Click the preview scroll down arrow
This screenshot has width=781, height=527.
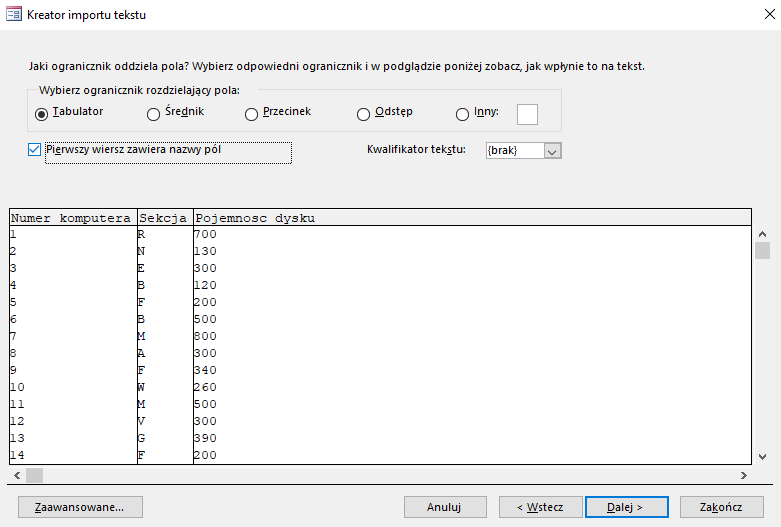pyautogui.click(x=762, y=456)
